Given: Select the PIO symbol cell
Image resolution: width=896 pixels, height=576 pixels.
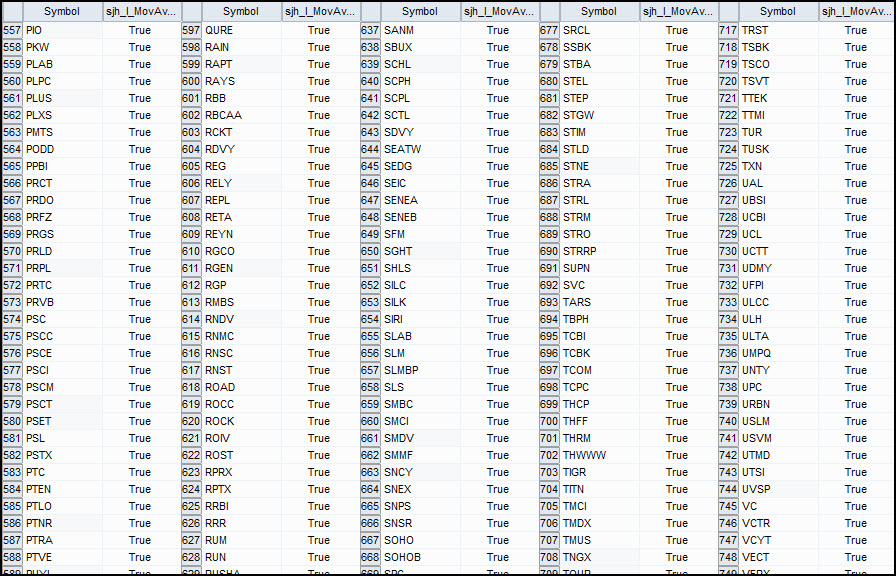Looking at the screenshot, I should (x=62, y=30).
